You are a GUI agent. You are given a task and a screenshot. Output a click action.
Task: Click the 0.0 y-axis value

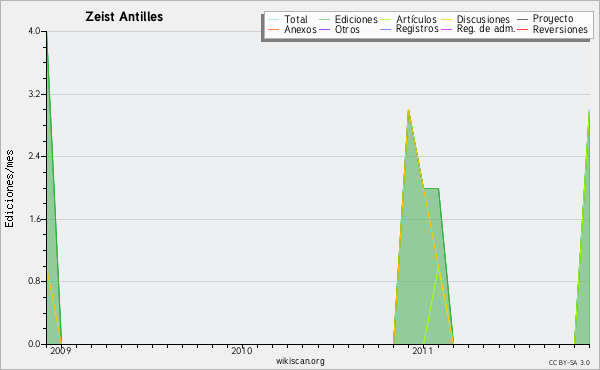coord(34,344)
